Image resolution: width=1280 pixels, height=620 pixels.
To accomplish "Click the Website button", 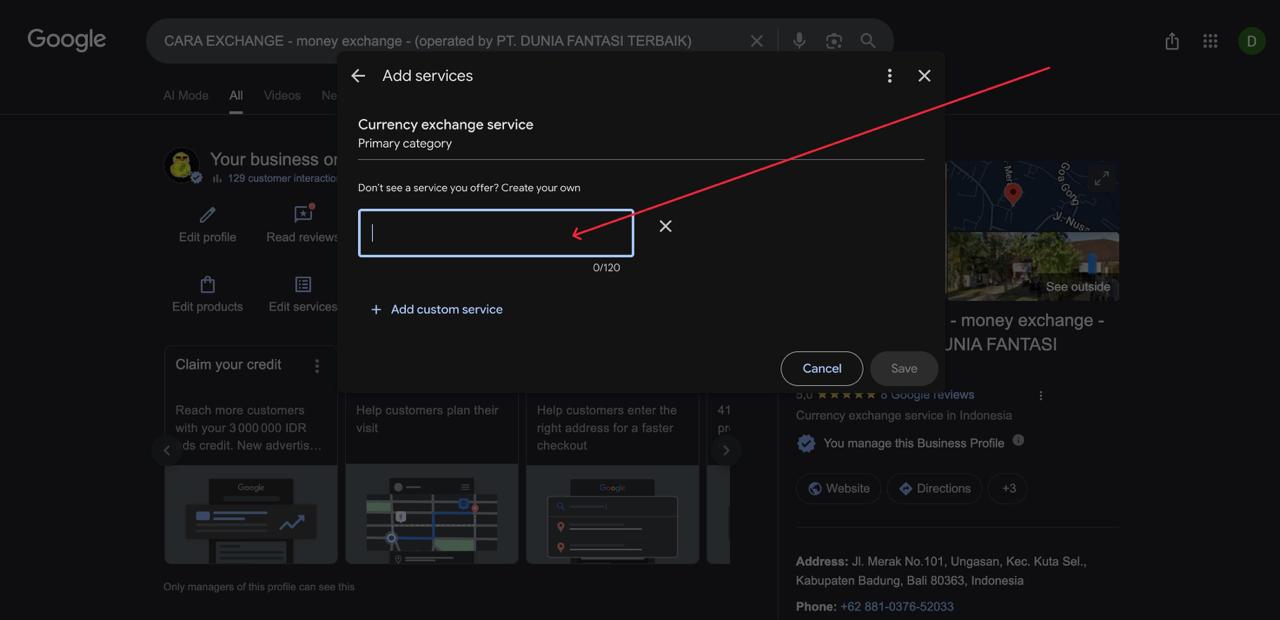I will click(838, 488).
